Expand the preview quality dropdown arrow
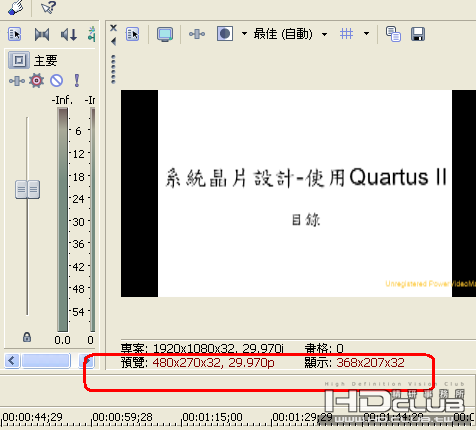Image resolution: width=476 pixels, height=430 pixels. (x=324, y=34)
